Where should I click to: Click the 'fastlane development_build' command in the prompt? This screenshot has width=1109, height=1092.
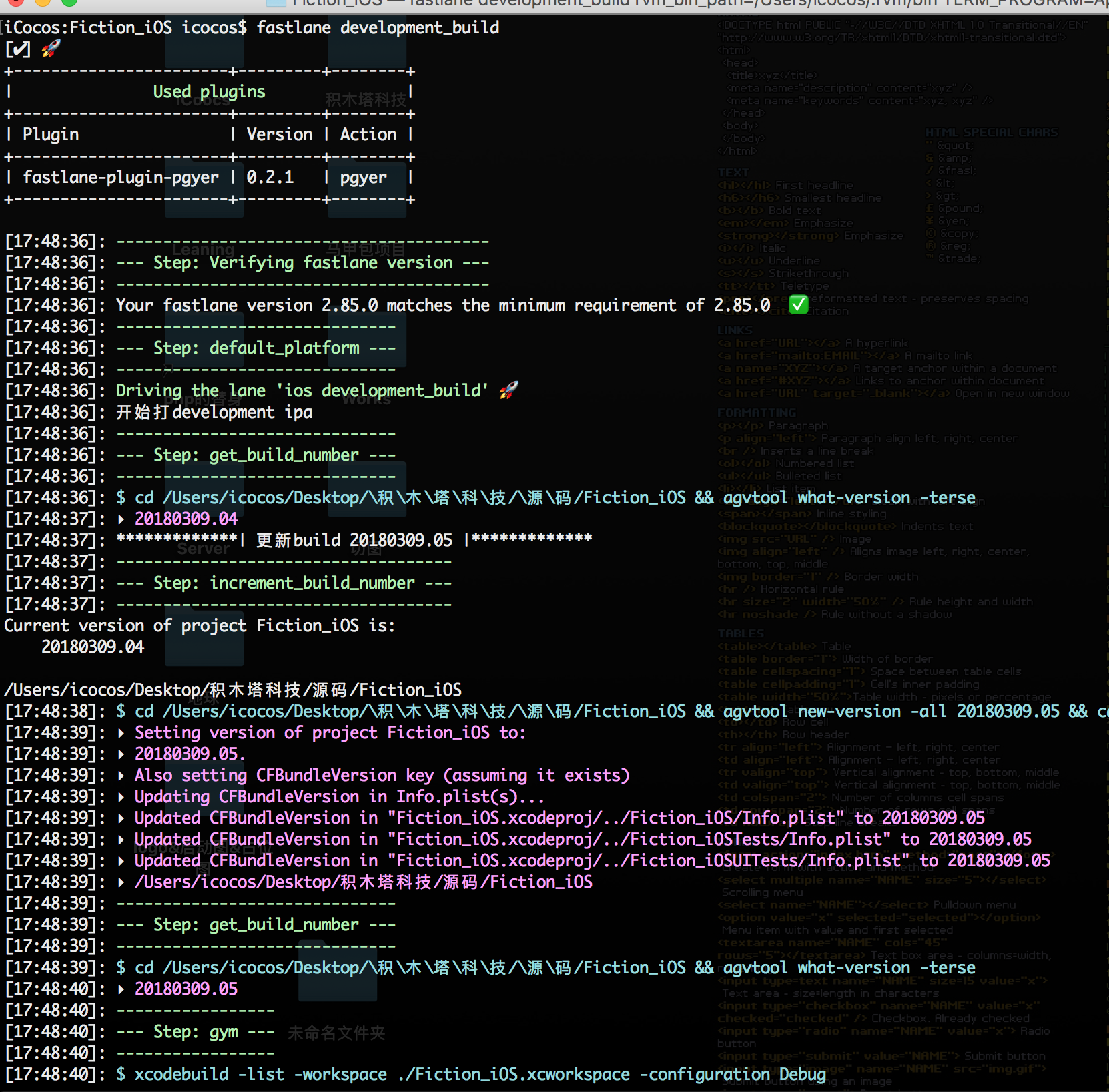point(378,28)
